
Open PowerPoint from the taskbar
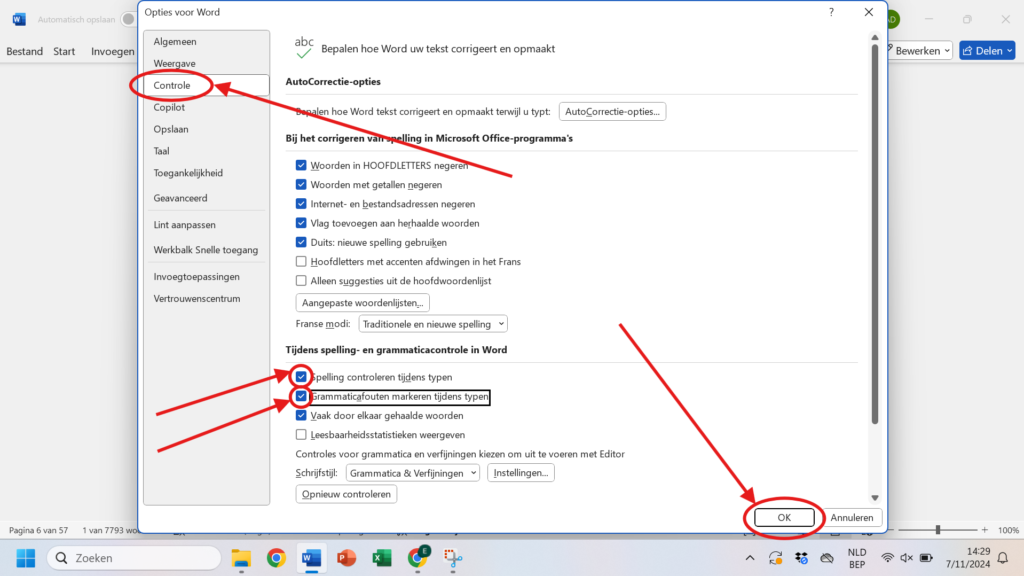346,557
